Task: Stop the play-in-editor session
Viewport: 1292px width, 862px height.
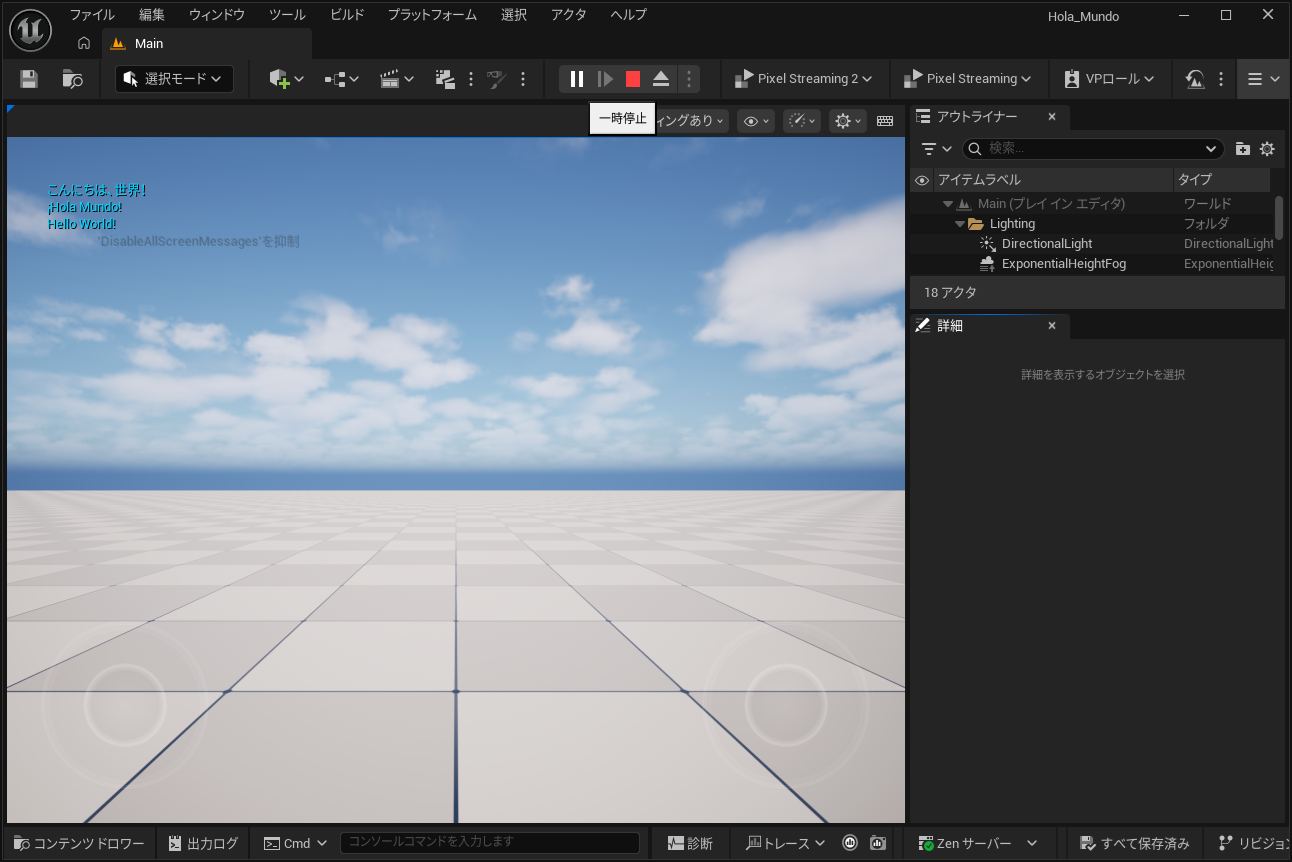Action: (x=633, y=79)
